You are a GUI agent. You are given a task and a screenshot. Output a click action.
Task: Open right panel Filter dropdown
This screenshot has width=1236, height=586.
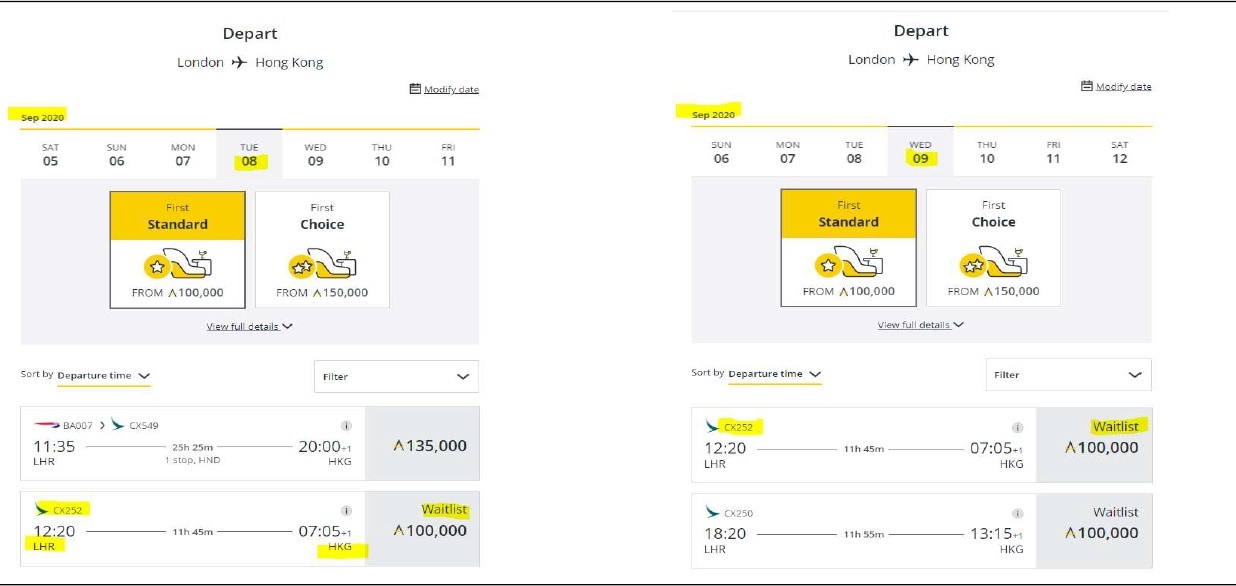pos(1068,374)
